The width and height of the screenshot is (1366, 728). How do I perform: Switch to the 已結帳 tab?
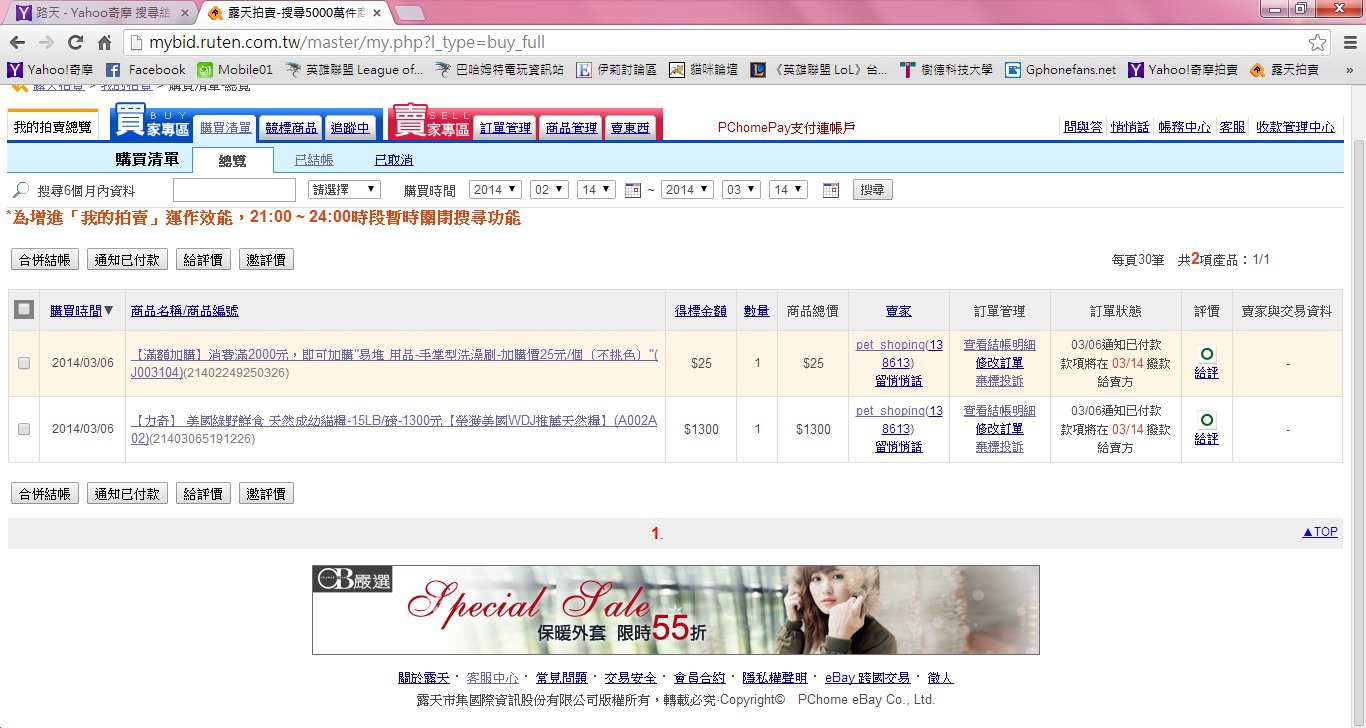(314, 160)
